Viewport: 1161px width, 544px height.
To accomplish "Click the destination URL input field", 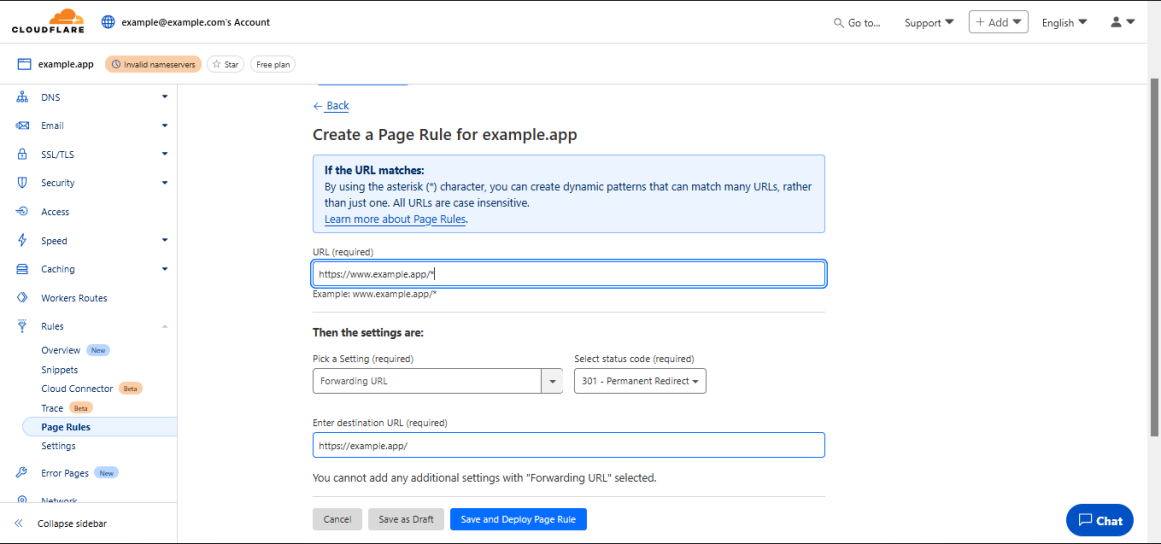I will [569, 446].
